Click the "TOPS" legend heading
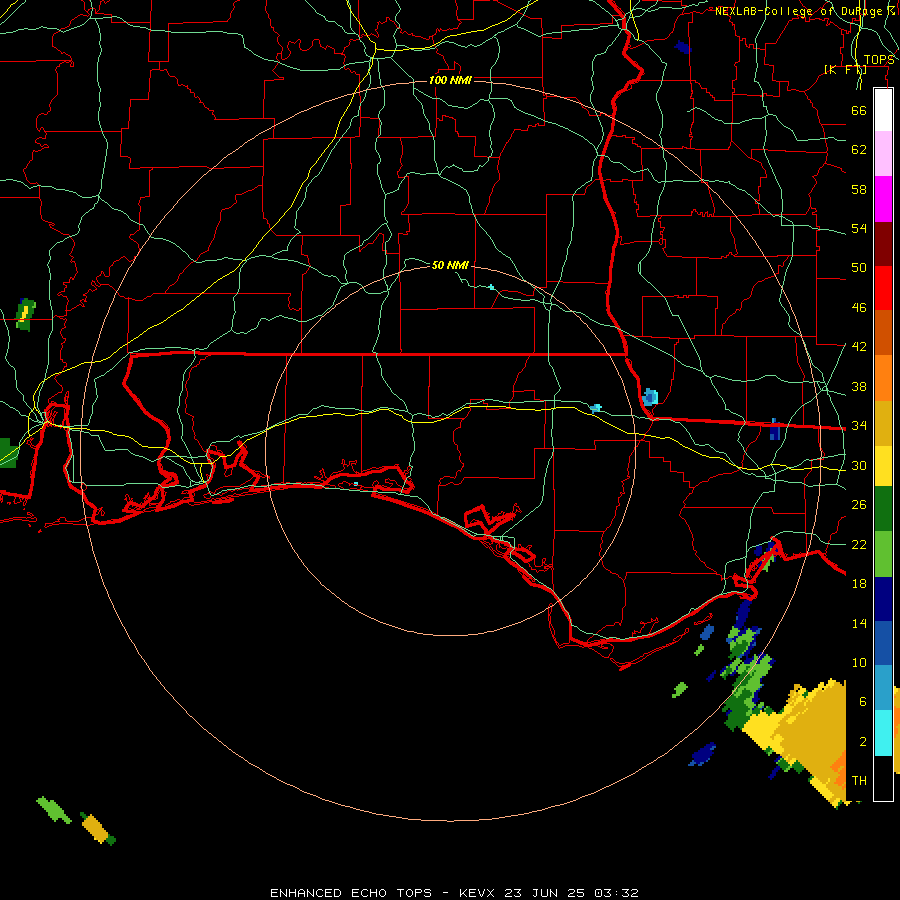 pos(879,60)
